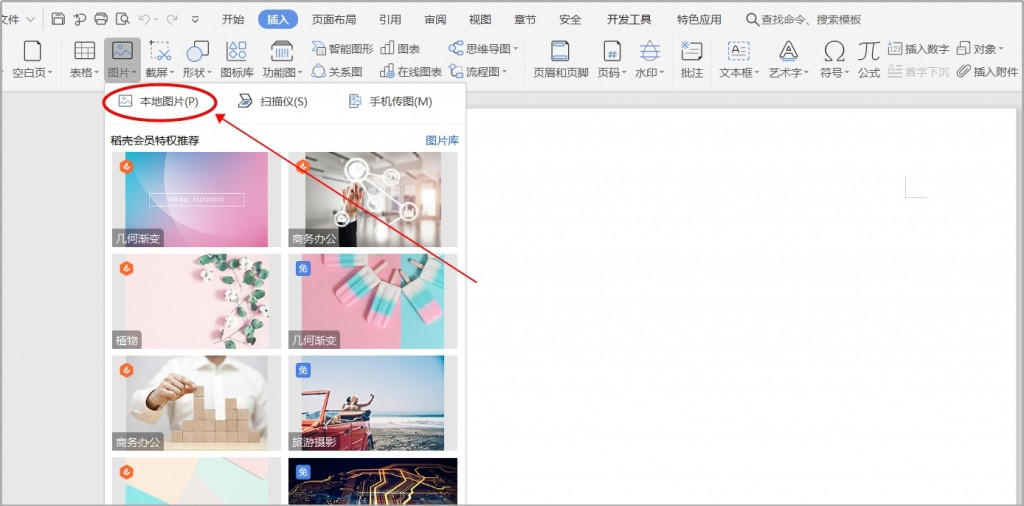Click 插入附件 insert attachment
This screenshot has width=1024, height=506.
[987, 72]
